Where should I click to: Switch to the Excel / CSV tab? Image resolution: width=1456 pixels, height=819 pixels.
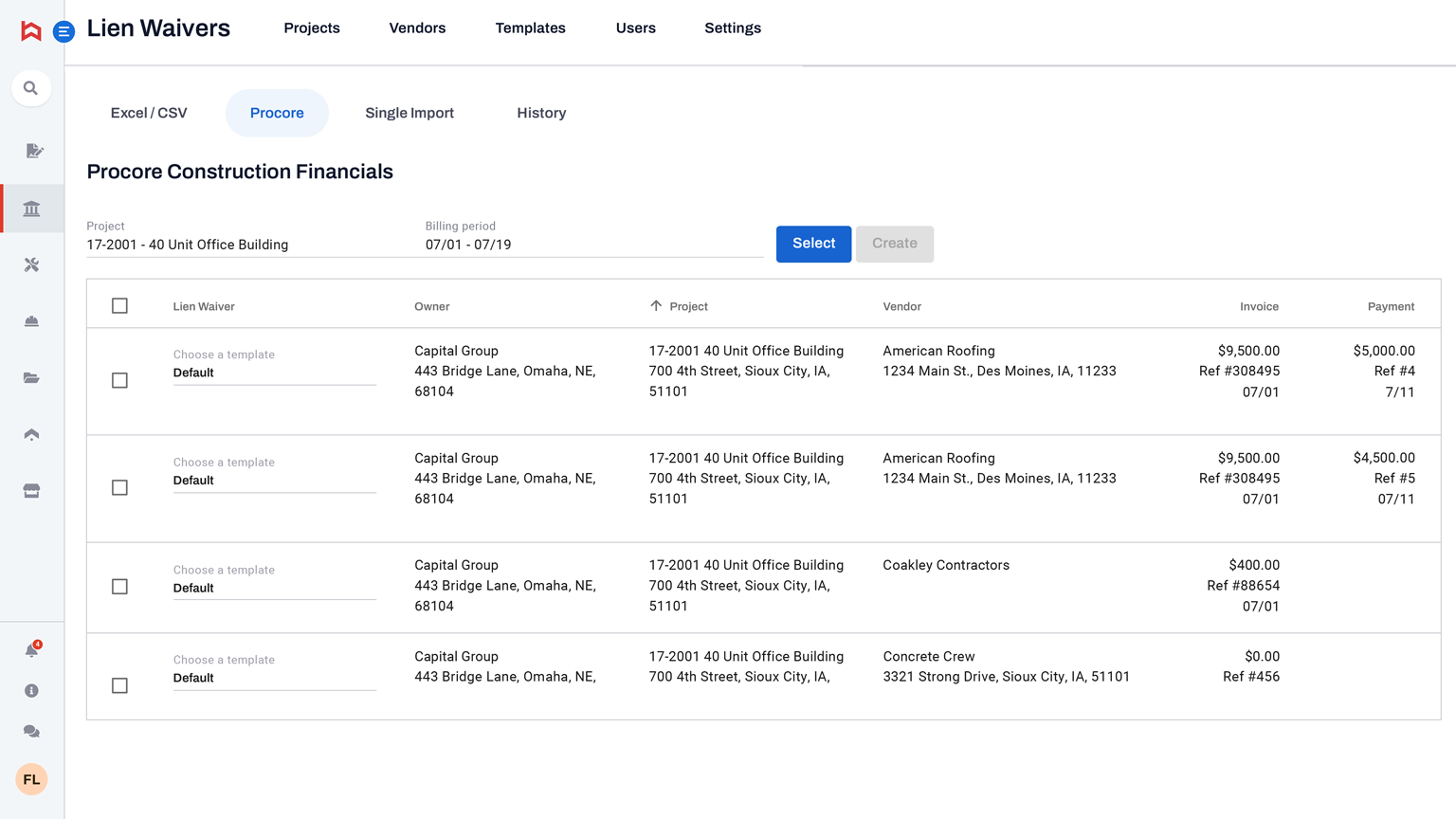point(149,113)
